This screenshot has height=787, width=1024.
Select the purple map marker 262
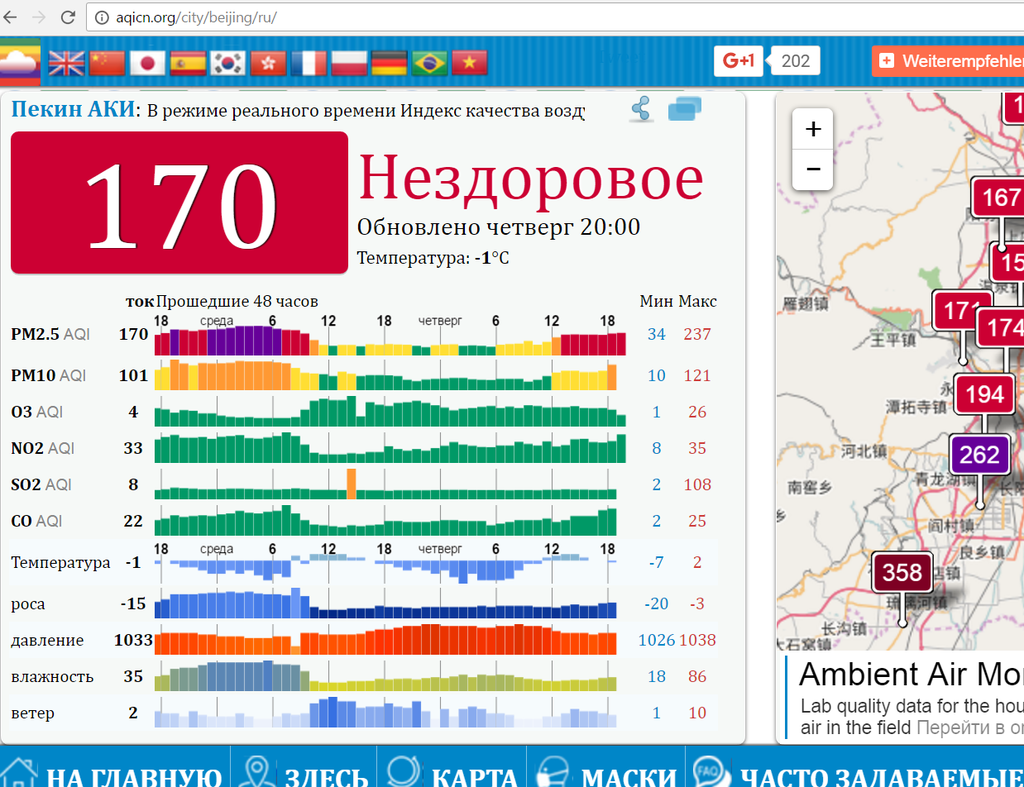pyautogui.click(x=979, y=455)
